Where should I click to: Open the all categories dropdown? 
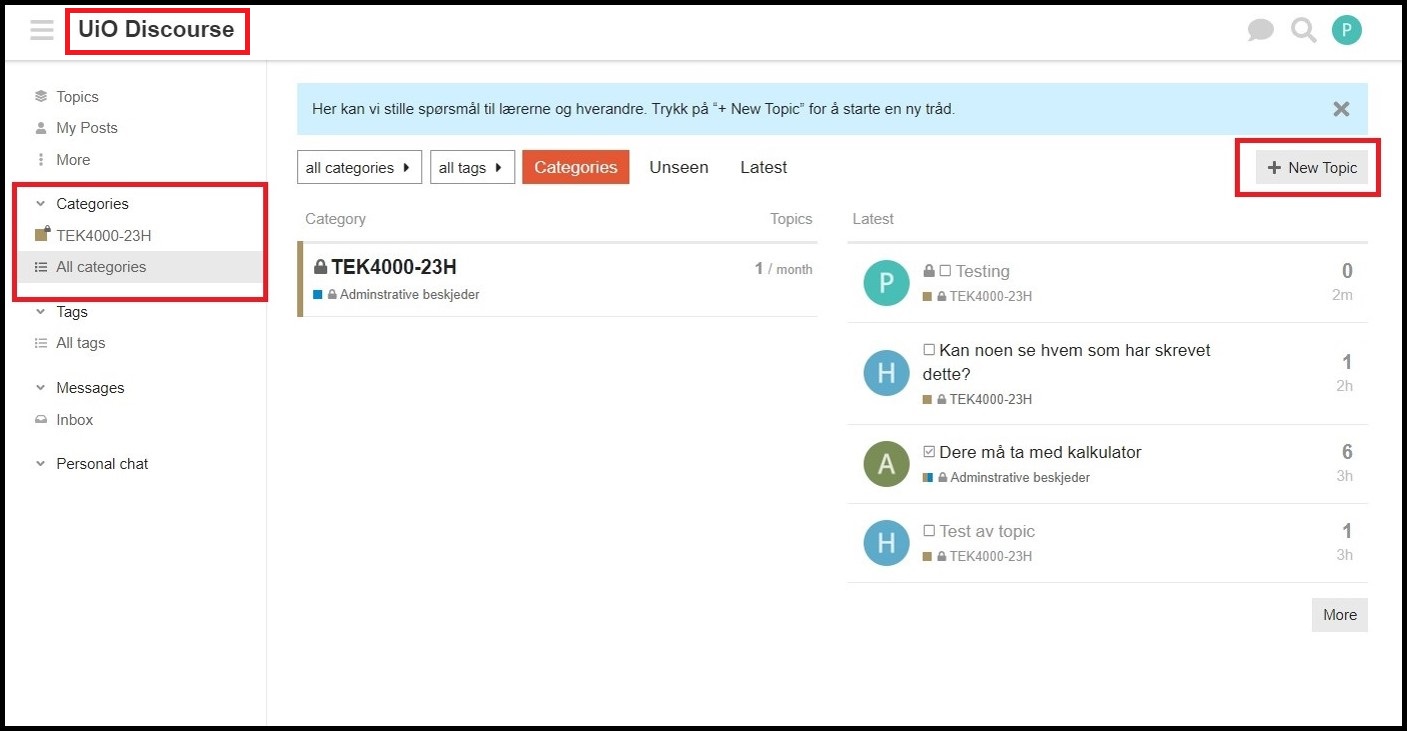coord(359,168)
